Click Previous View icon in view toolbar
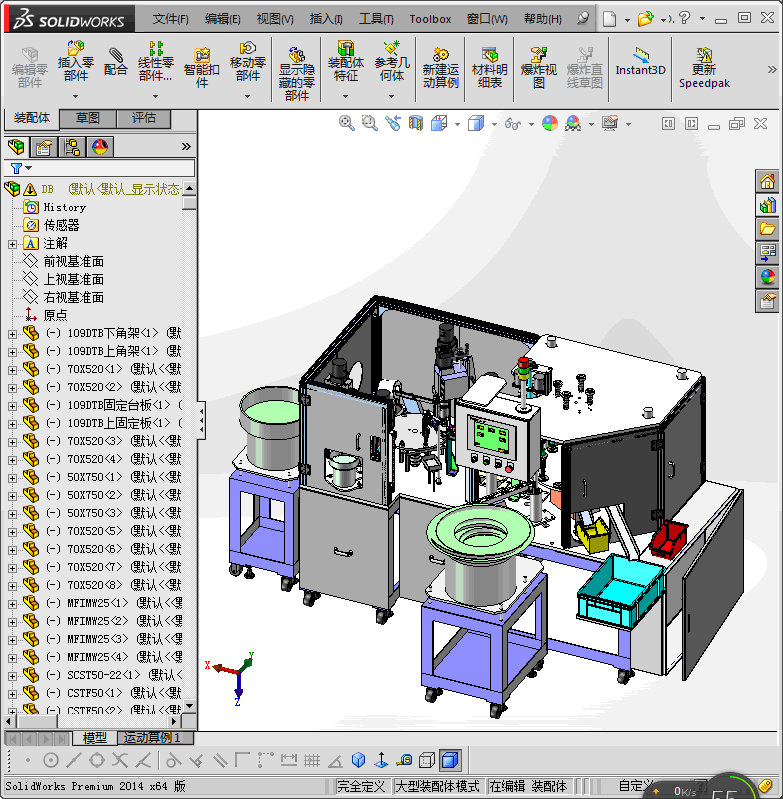The image size is (783, 799). coord(393,123)
